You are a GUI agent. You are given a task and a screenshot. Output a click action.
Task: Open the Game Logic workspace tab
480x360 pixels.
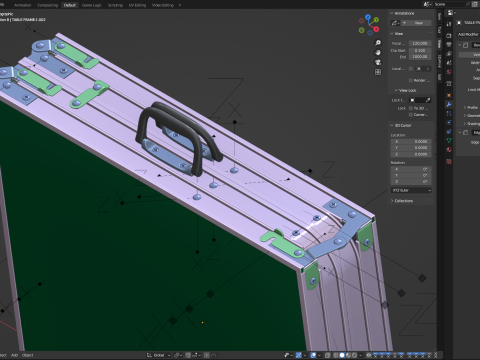(92, 5)
